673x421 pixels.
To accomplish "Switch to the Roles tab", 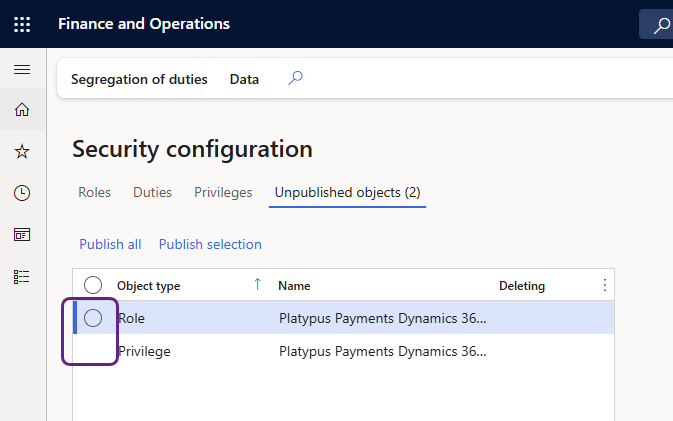I will pyautogui.click(x=94, y=192).
